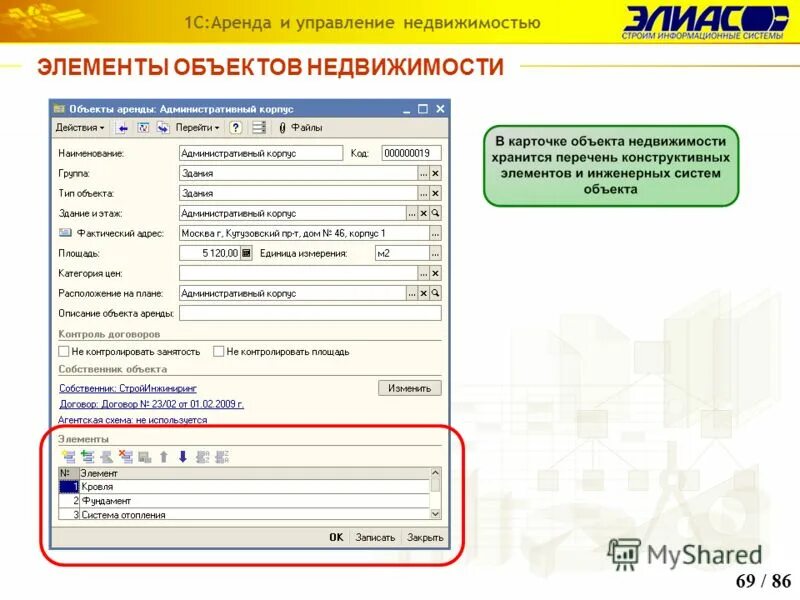
Task: Open Категория цен ellipsis selector
Action: (x=423, y=273)
